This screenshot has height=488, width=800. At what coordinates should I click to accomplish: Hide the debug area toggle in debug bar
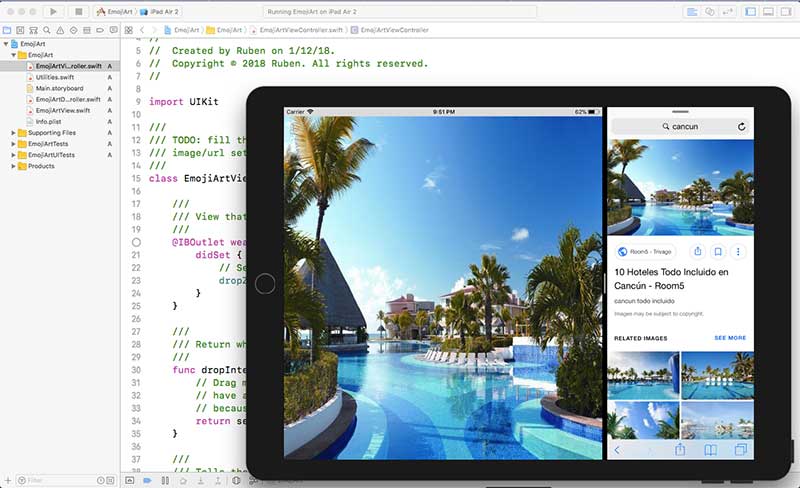tap(130, 480)
